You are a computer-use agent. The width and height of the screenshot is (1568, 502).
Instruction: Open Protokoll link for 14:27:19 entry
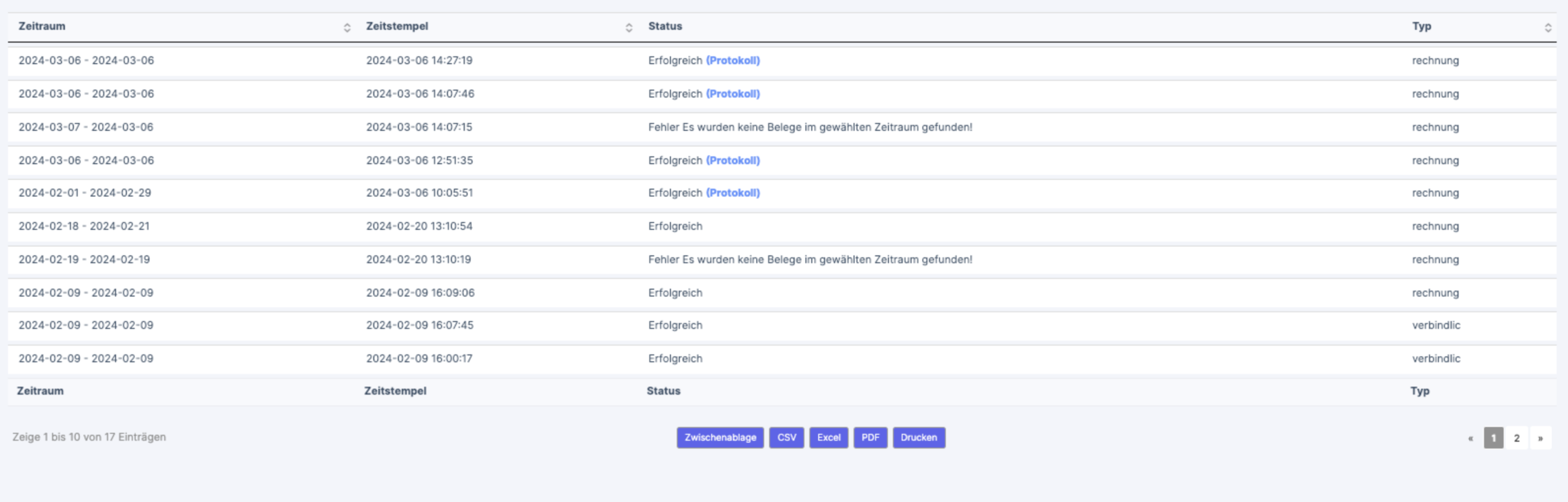[733, 61]
